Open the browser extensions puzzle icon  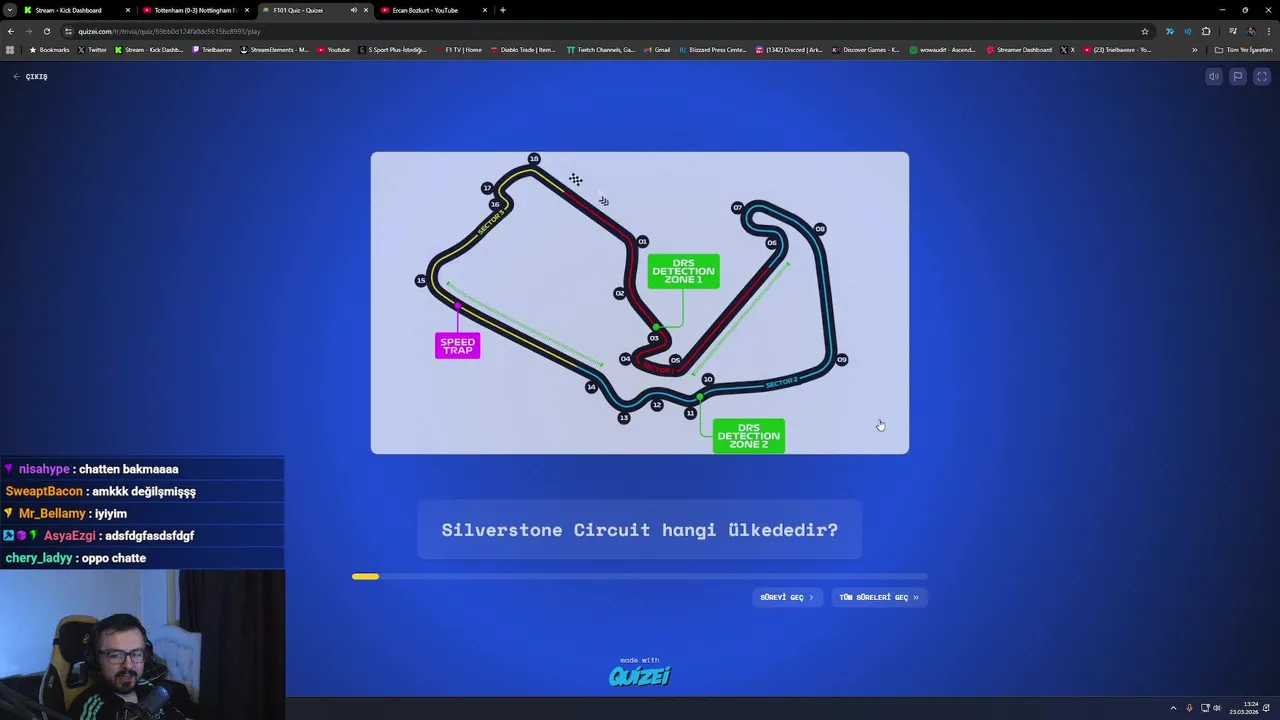pyautogui.click(x=1206, y=31)
